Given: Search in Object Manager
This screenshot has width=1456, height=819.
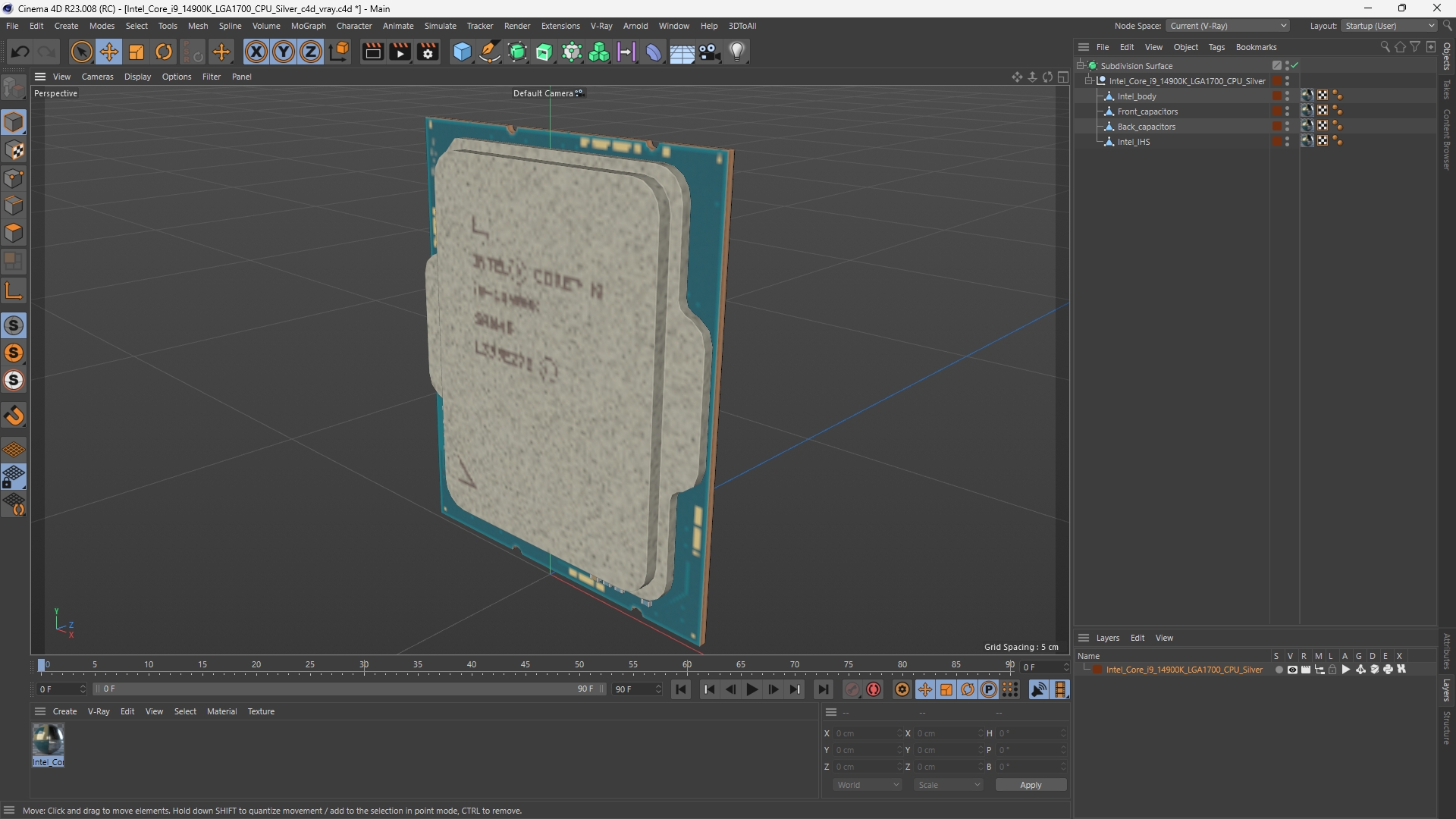Looking at the screenshot, I should pyautogui.click(x=1385, y=47).
